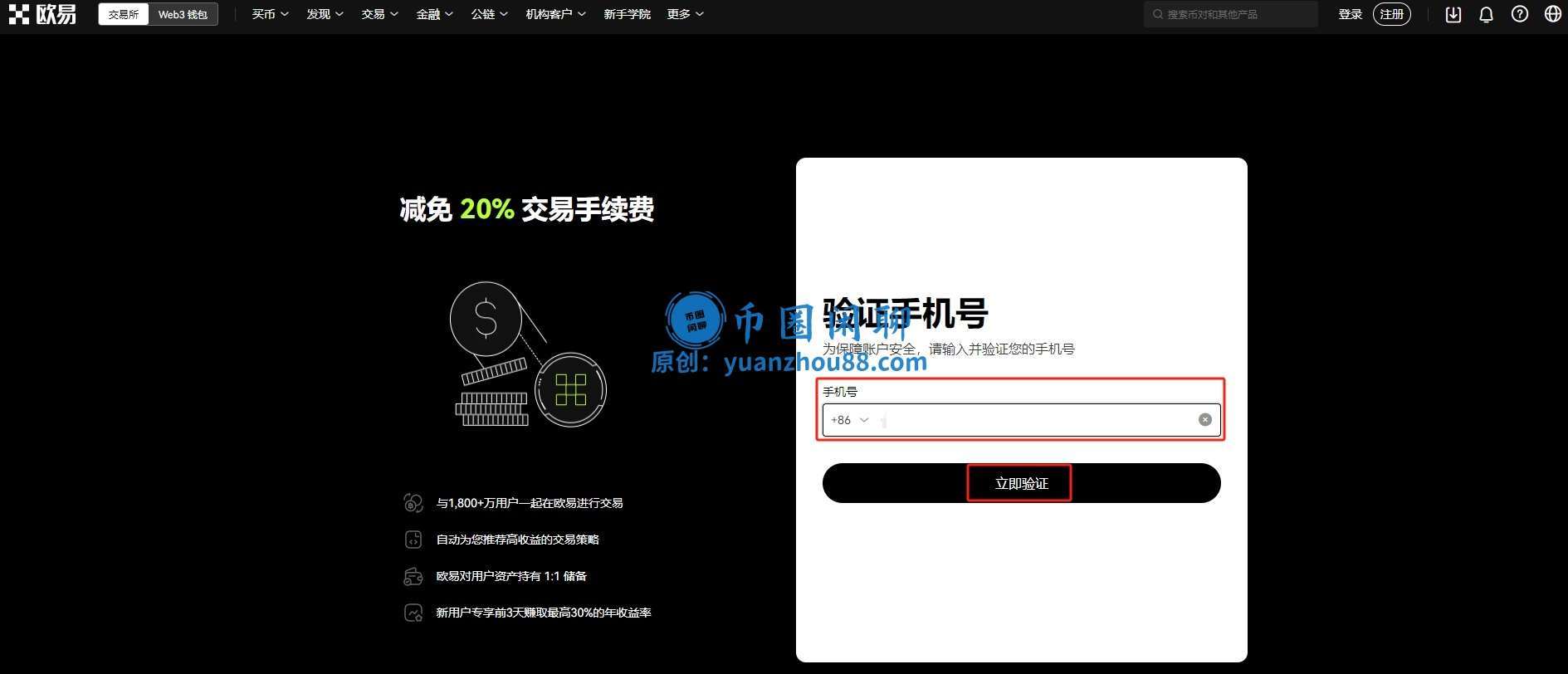Image resolution: width=1568 pixels, height=674 pixels.
Task: Click the 登录 link
Action: click(1351, 14)
